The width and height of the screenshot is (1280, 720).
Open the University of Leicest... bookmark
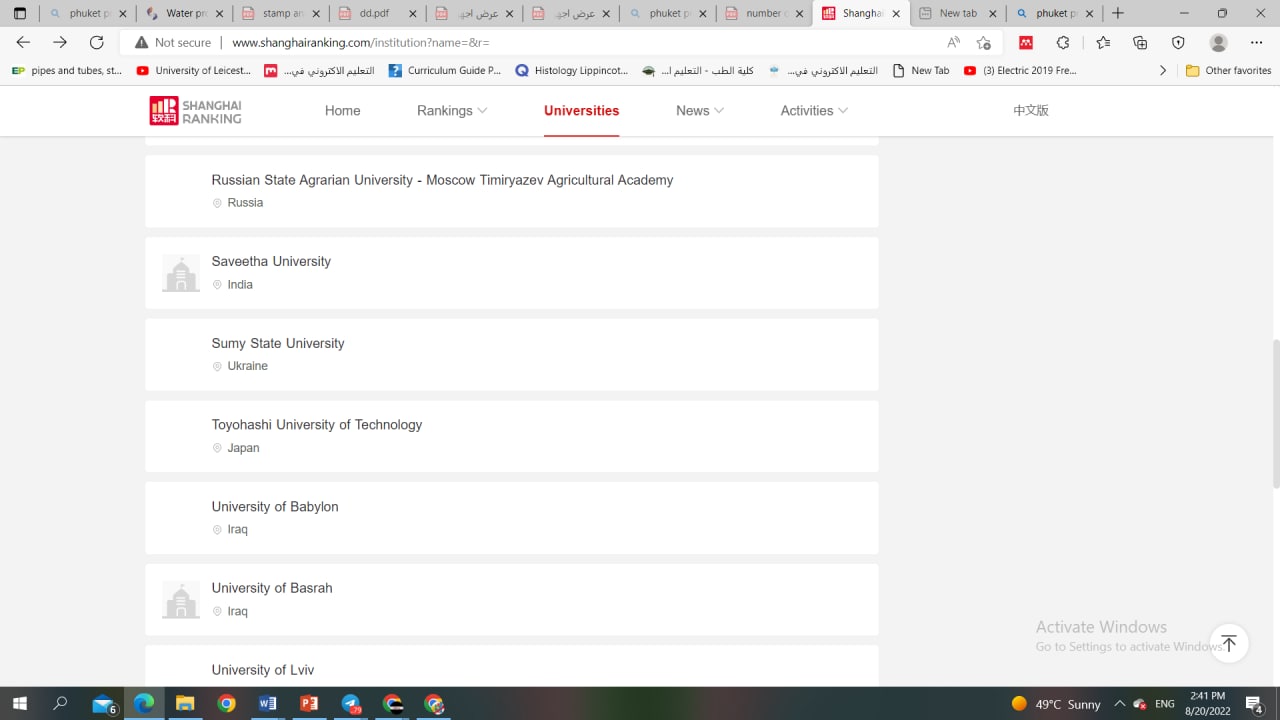pyautogui.click(x=194, y=71)
